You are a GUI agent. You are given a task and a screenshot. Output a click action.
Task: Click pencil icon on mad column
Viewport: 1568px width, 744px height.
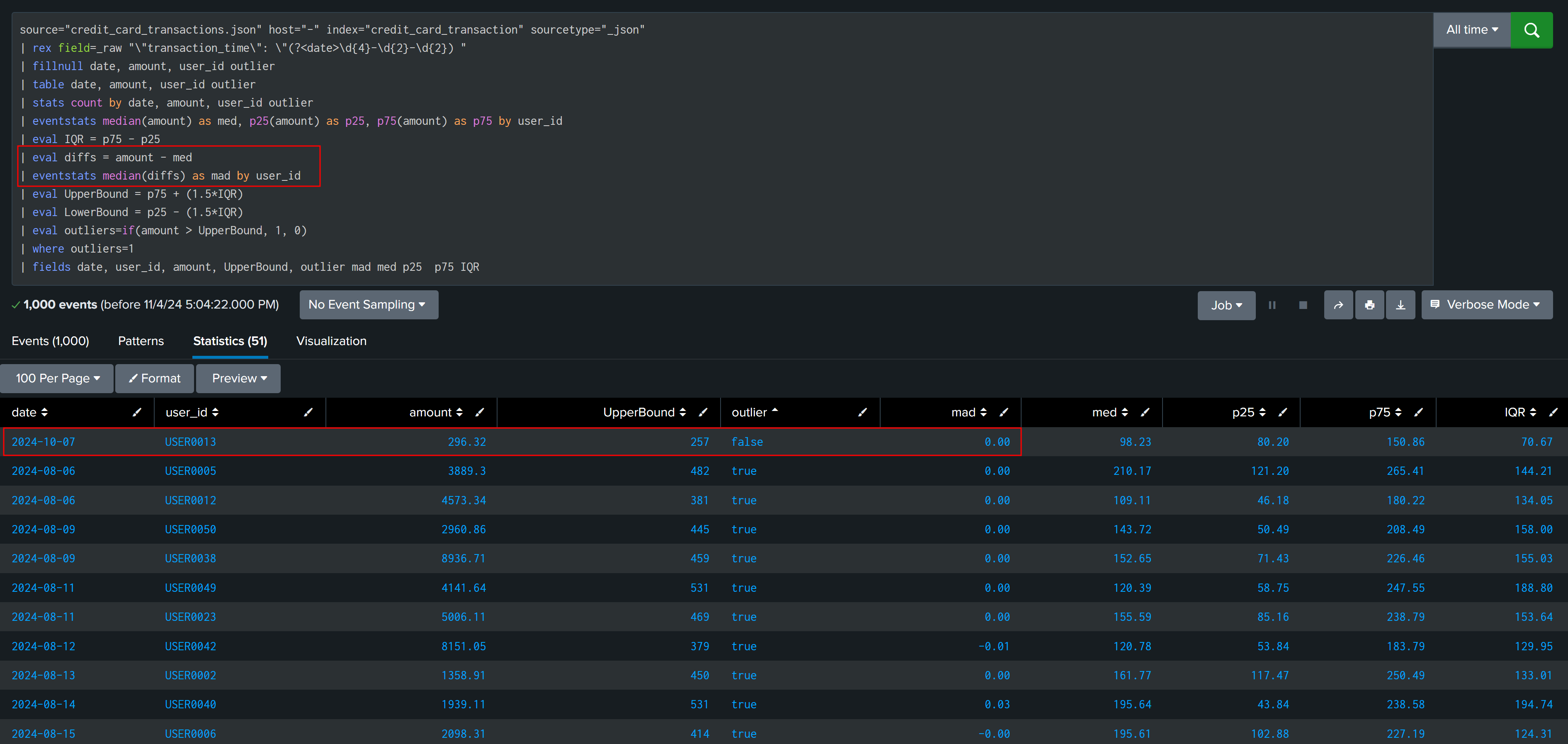click(1004, 412)
